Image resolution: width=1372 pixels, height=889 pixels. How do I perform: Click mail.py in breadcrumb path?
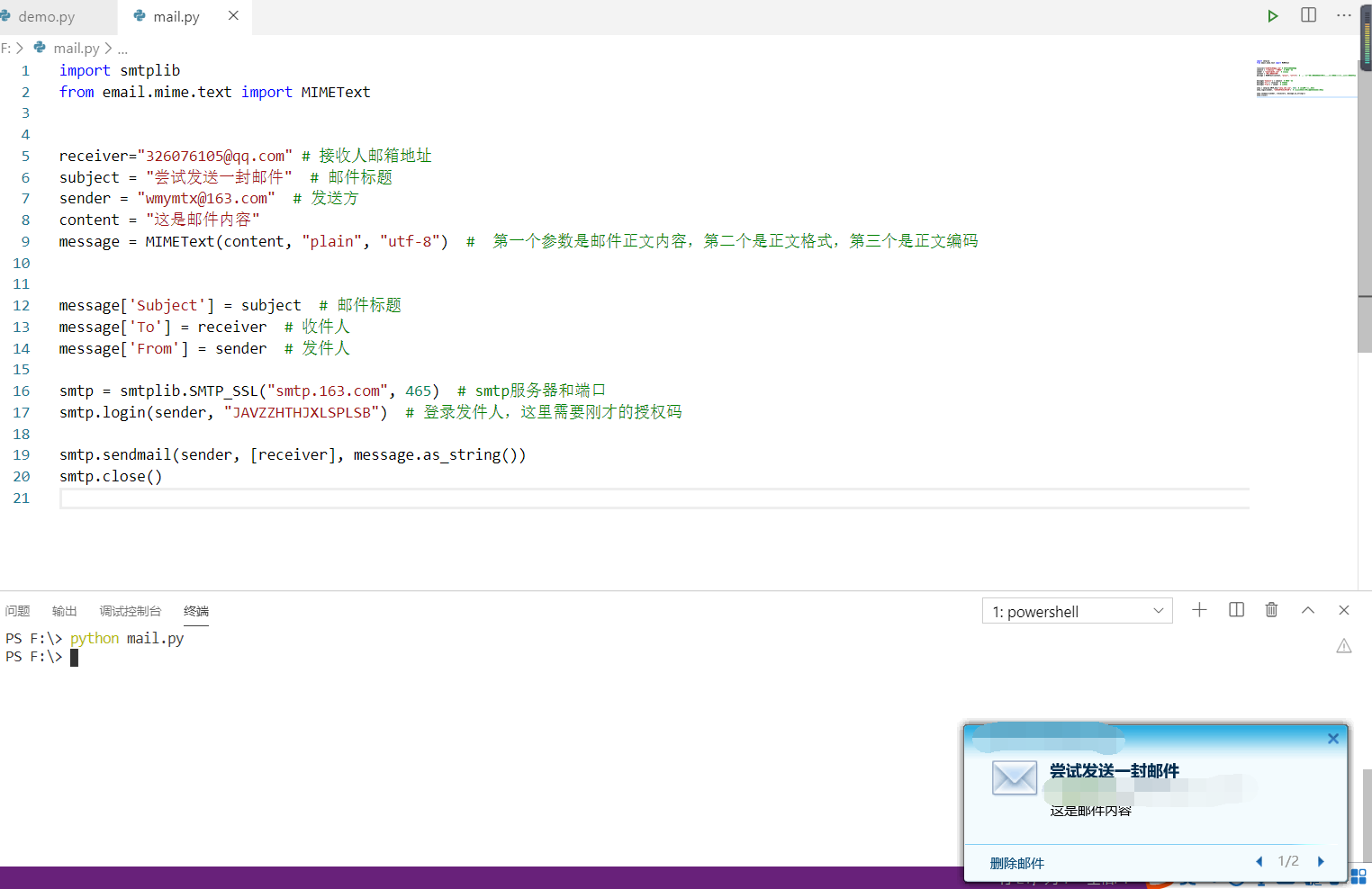(x=76, y=49)
